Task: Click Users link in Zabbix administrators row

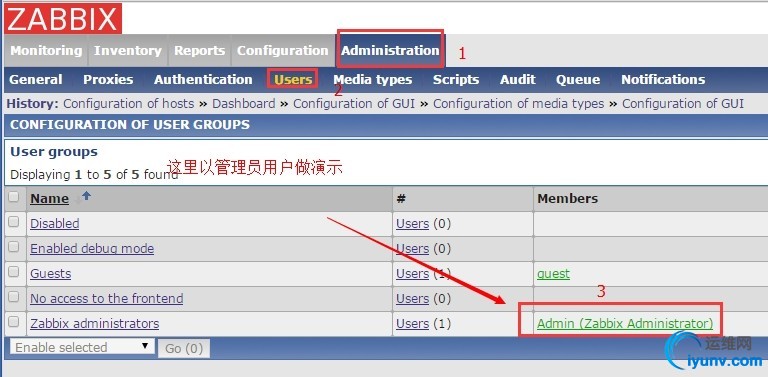Action: pyautogui.click(x=412, y=324)
